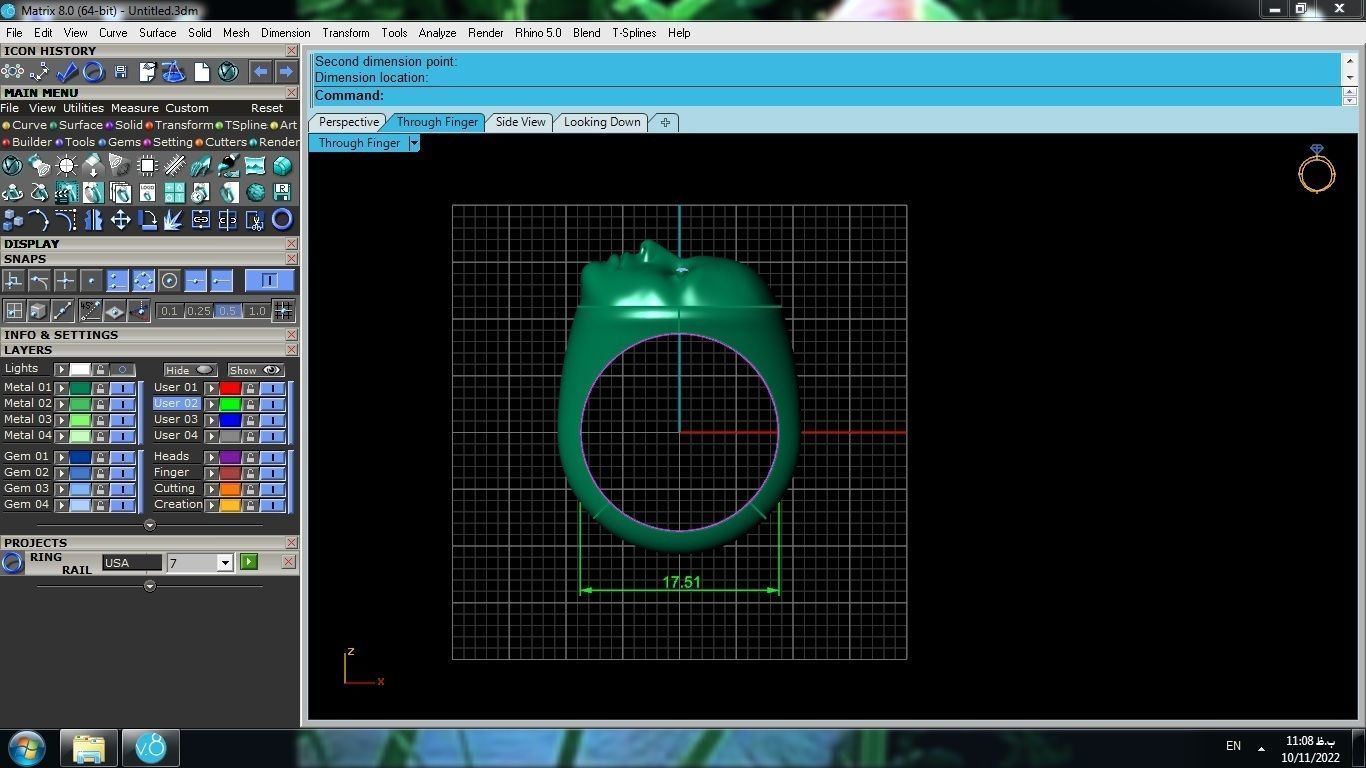Expand User 03 layer arrow button
Image resolution: width=1366 pixels, height=768 pixels.
(x=211, y=420)
